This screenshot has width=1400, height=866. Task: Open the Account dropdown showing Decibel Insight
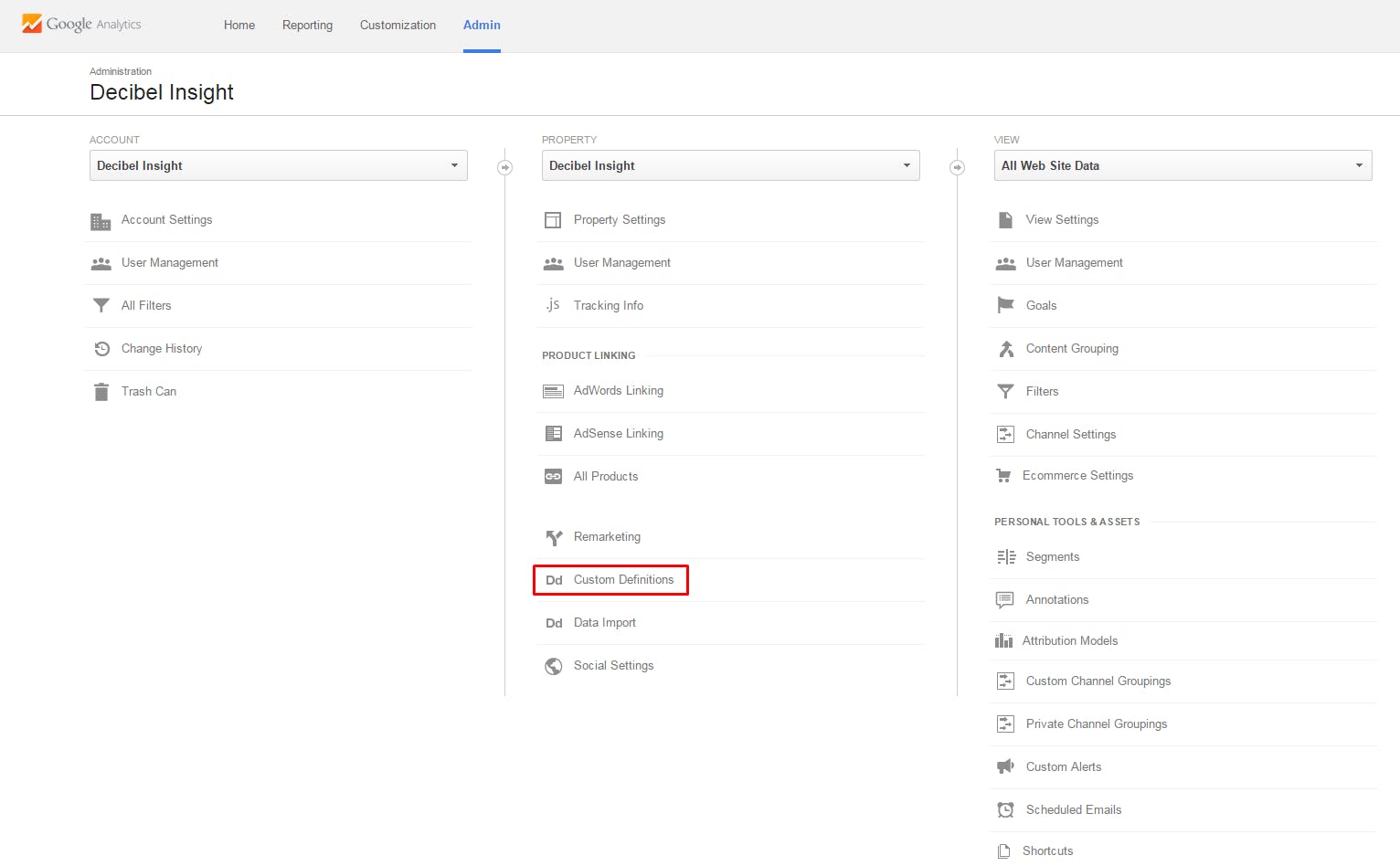coord(279,165)
